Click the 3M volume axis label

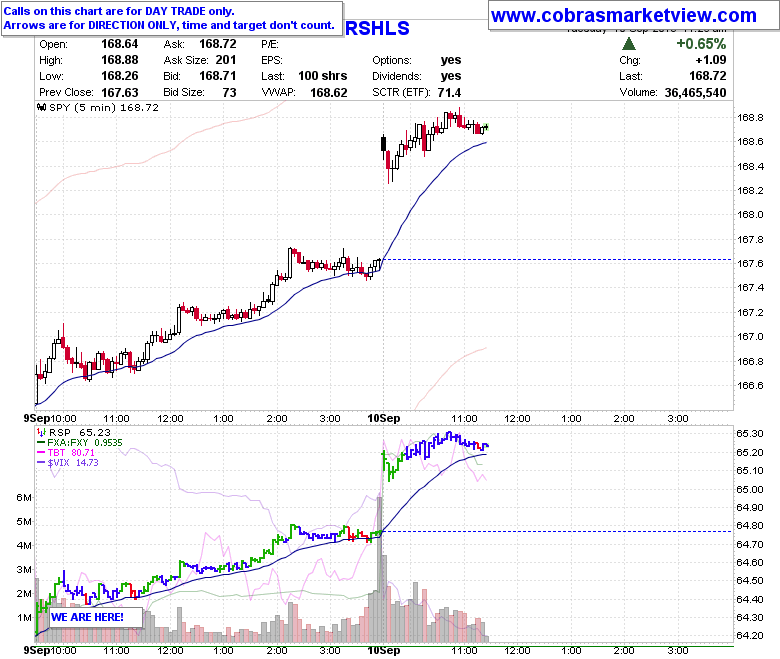click(24, 569)
